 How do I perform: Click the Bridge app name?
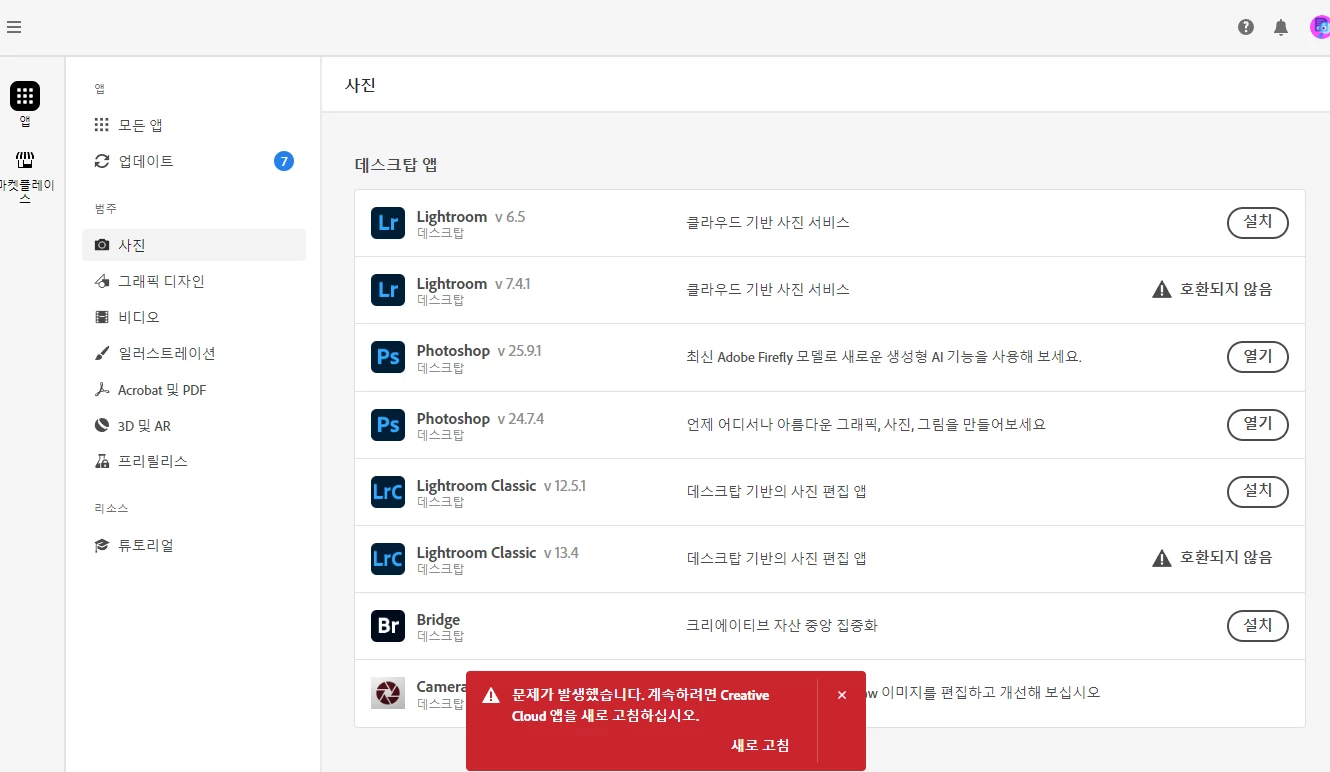438,620
